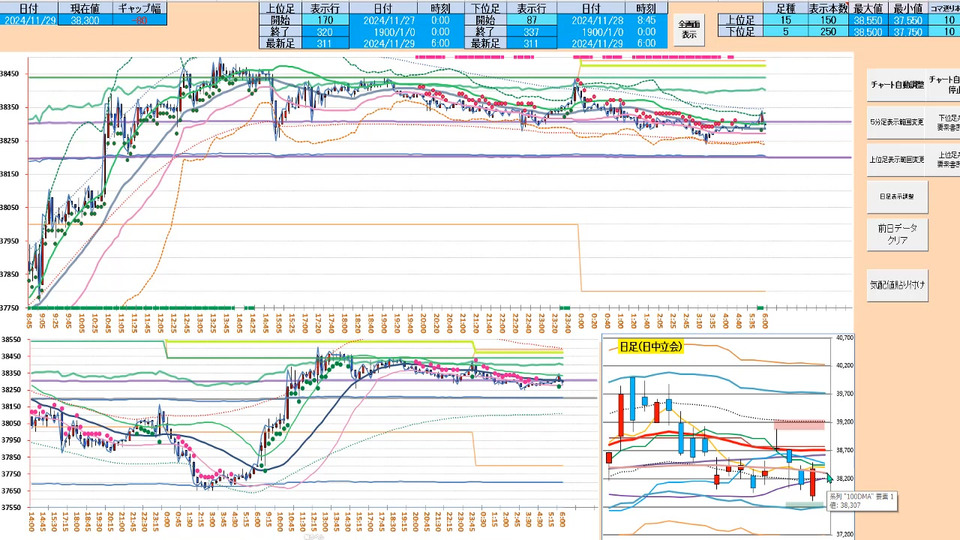This screenshot has width=960, height=540.
Task: Clear data with 前日データクリア button
Action: click(898, 234)
